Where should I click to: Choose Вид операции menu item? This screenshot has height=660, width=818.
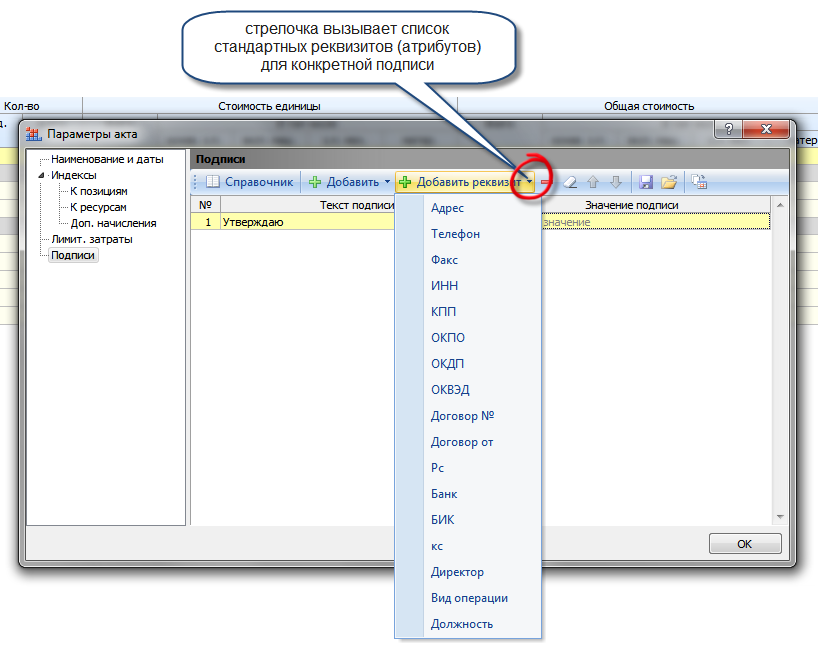[469, 598]
